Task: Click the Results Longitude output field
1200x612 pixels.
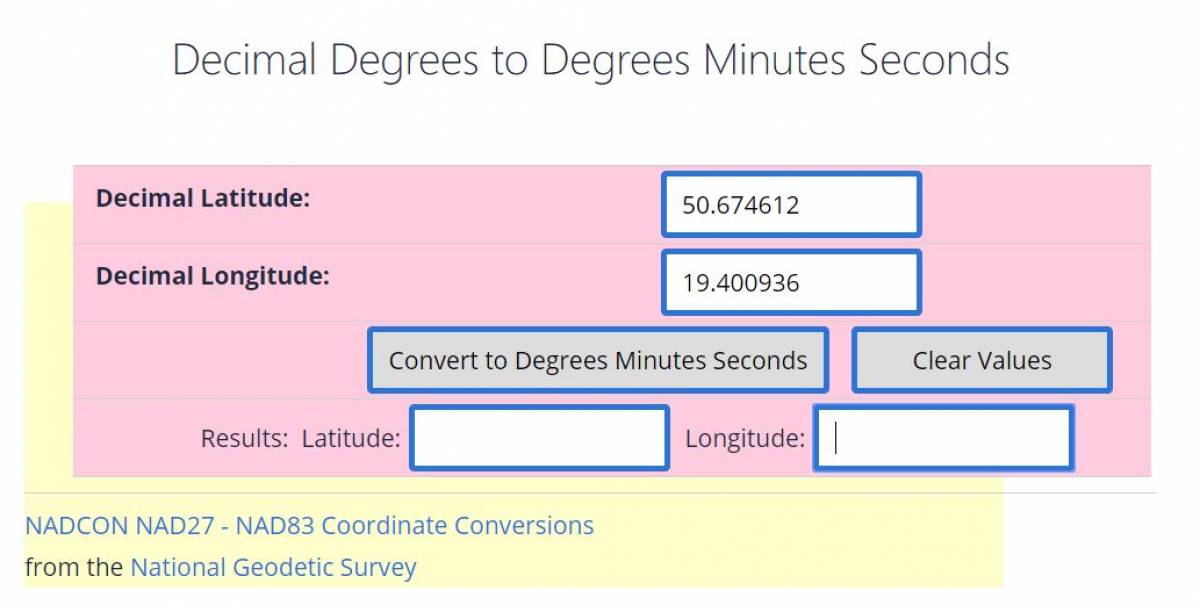Action: [x=943, y=438]
